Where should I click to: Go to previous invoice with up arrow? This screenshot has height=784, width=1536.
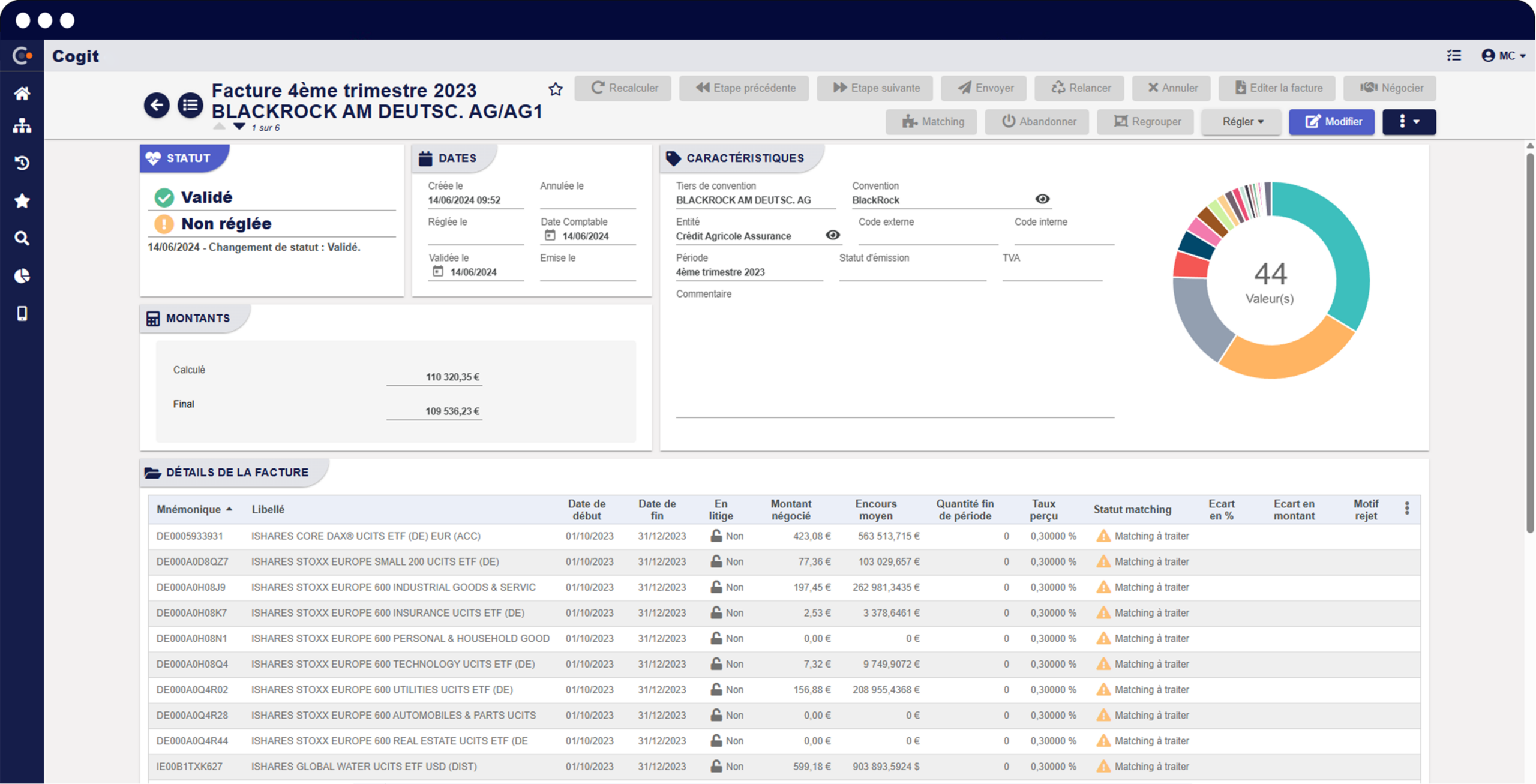pyautogui.click(x=220, y=127)
